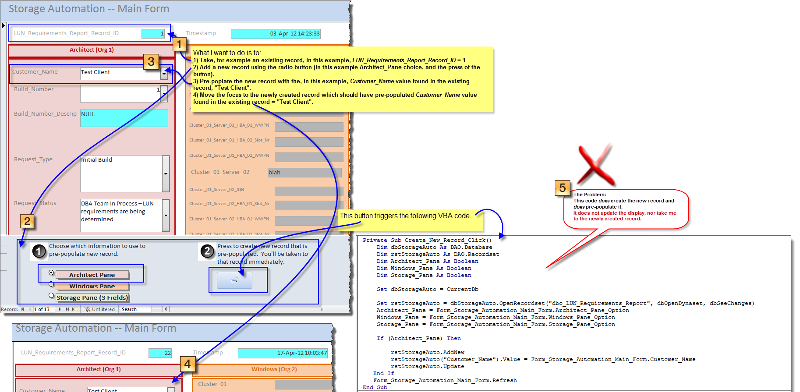Viewport: 800px width, 392px height.
Task: Click the create new record button with key icon
Action: (238, 280)
